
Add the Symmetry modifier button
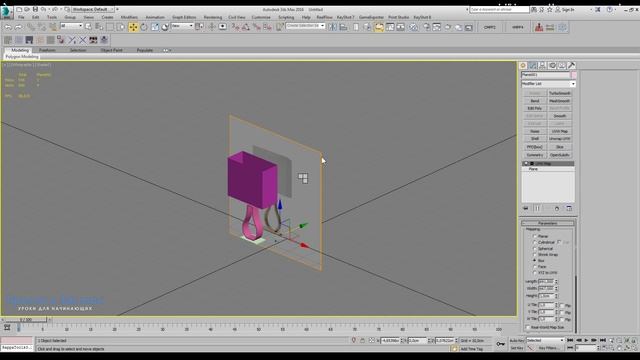[x=535, y=155]
